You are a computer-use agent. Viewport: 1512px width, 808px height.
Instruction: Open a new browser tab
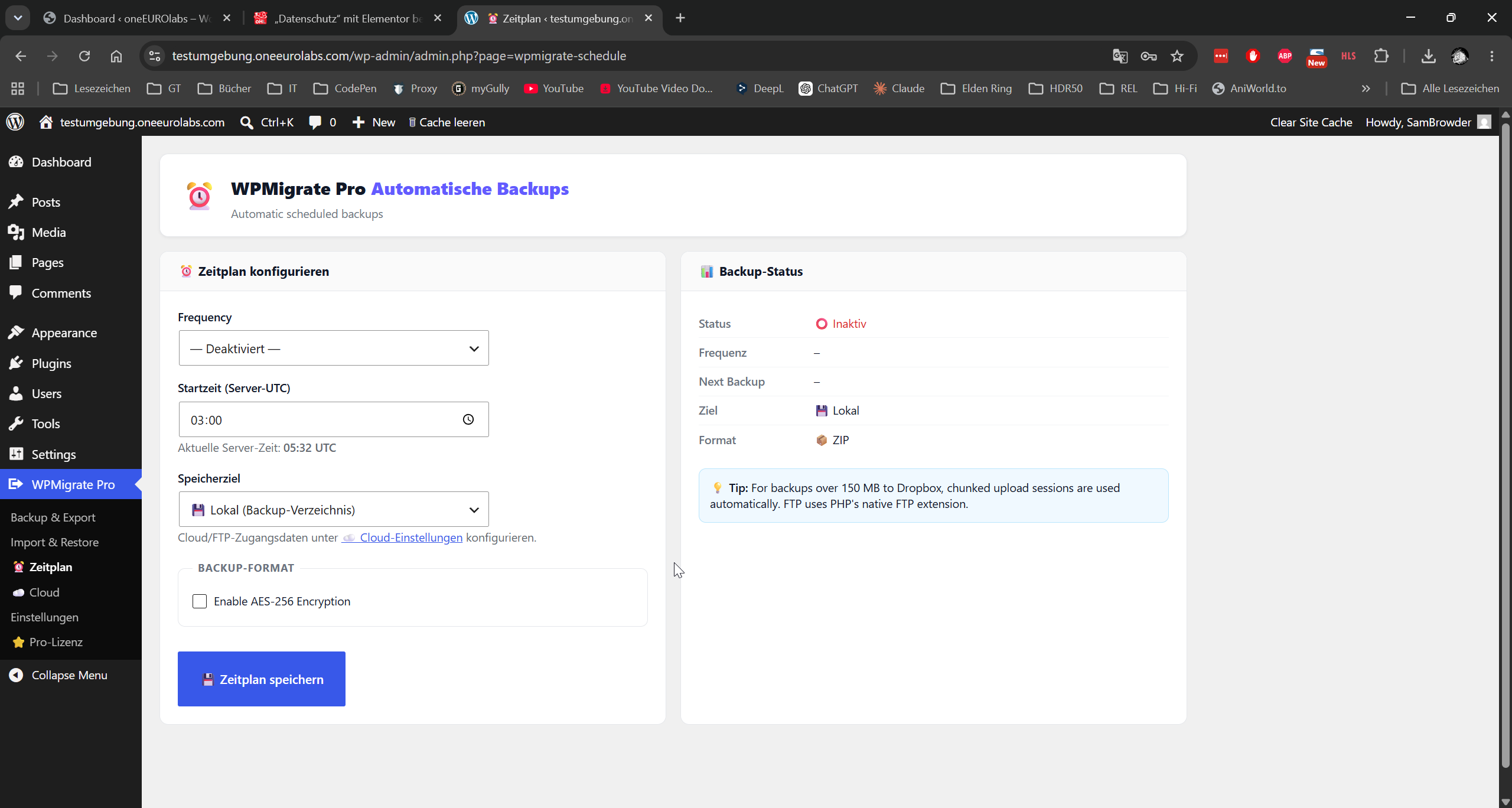click(680, 18)
